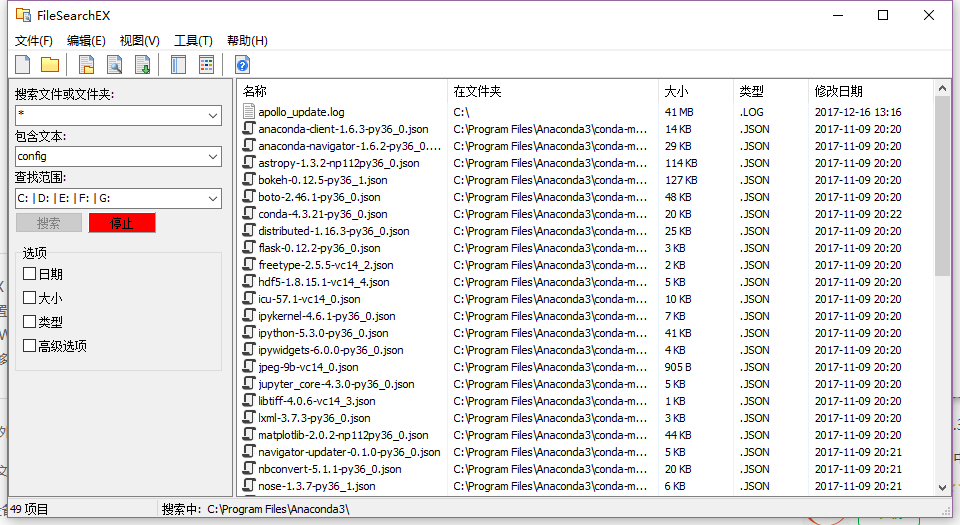Open the 文件(F) menu
Screen dimensions: 960x525
coord(34,41)
